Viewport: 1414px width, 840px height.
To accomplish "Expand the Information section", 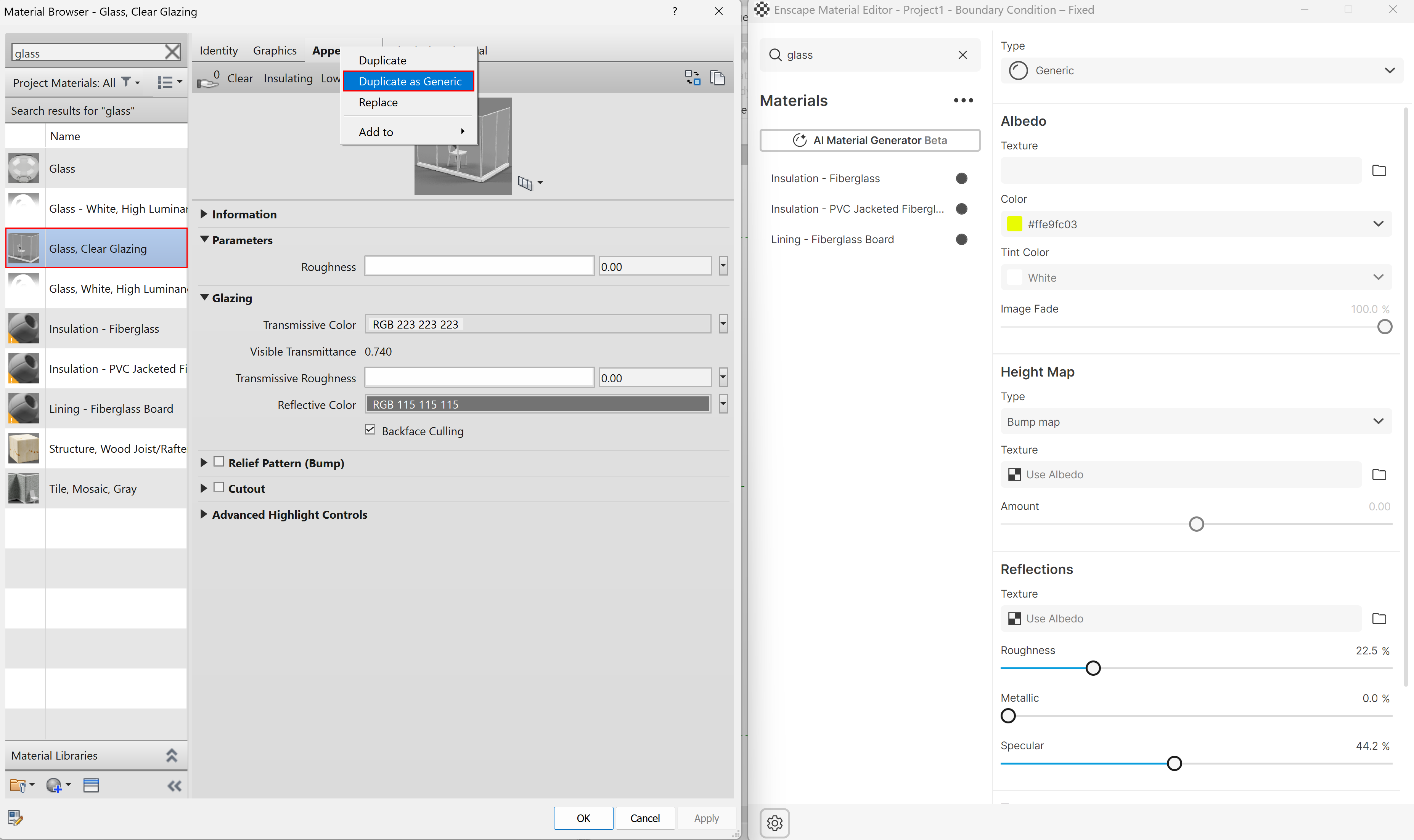I will 204,214.
